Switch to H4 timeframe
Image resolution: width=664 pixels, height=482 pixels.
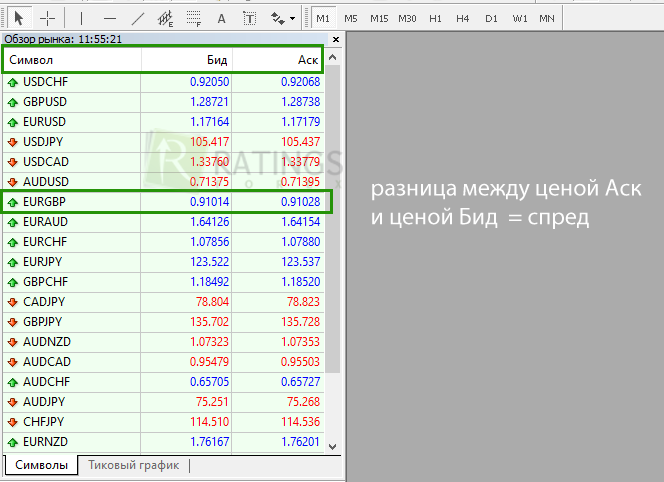[462, 18]
